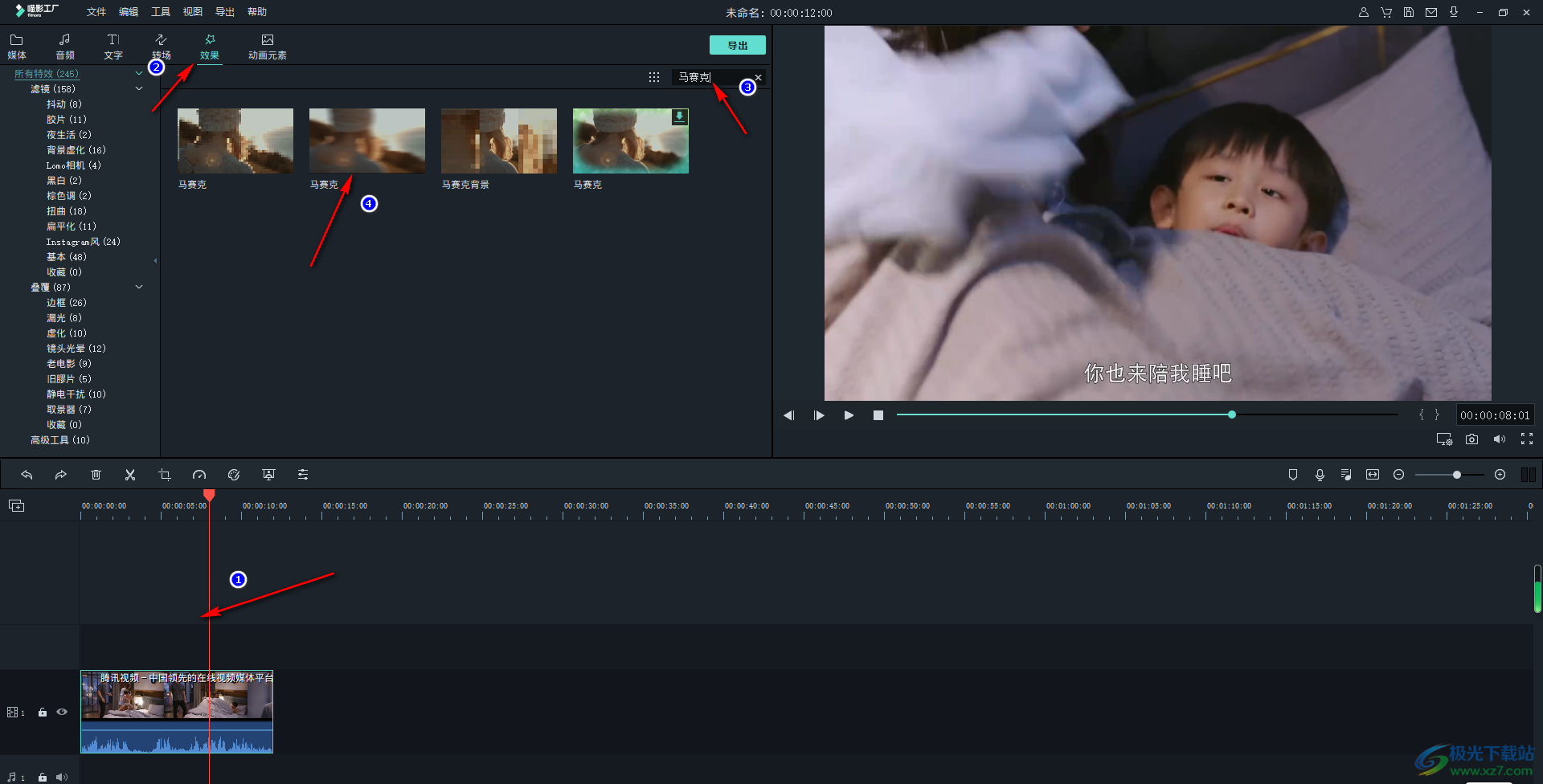
Task: Open the edit settings sliders icon
Action: coord(303,475)
